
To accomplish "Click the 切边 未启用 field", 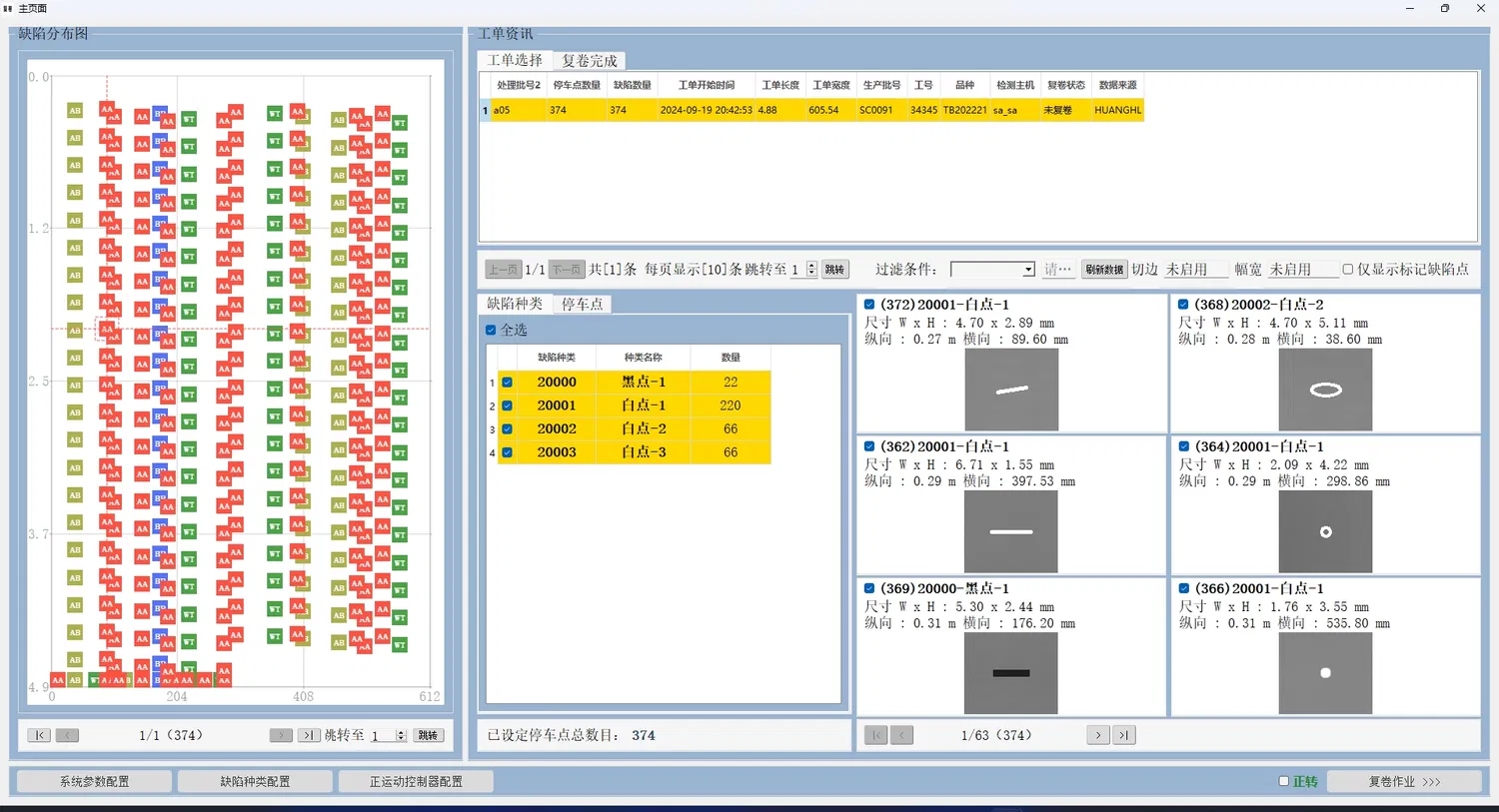I will 1196,270.
